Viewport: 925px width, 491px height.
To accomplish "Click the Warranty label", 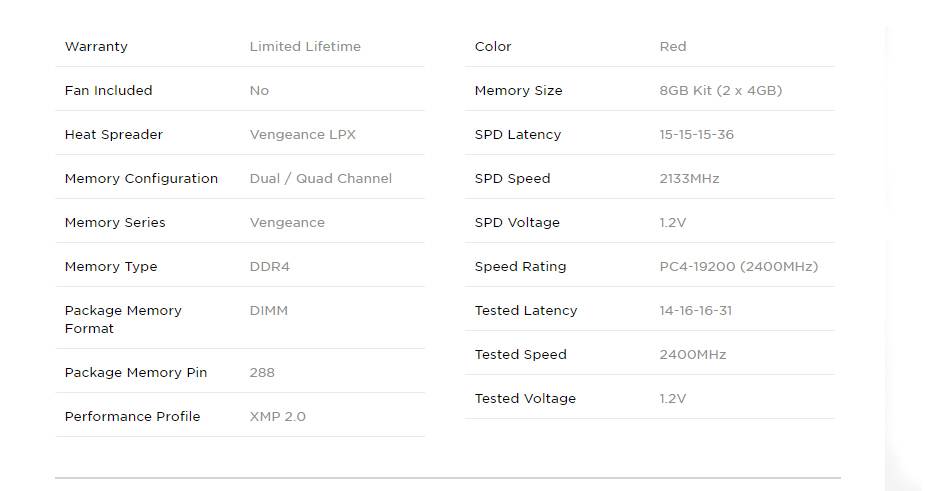I will pyautogui.click(x=96, y=47).
